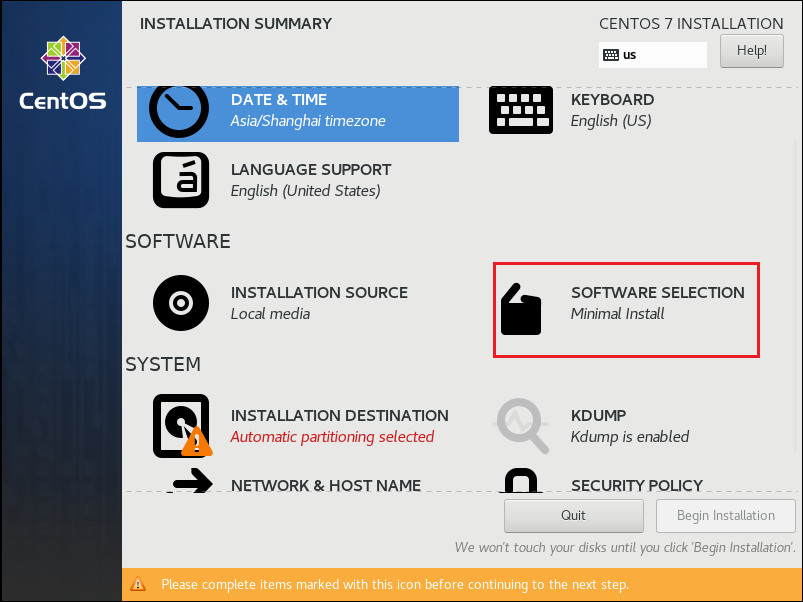Click the orange warning message text
This screenshot has height=602, width=803.
(x=395, y=584)
